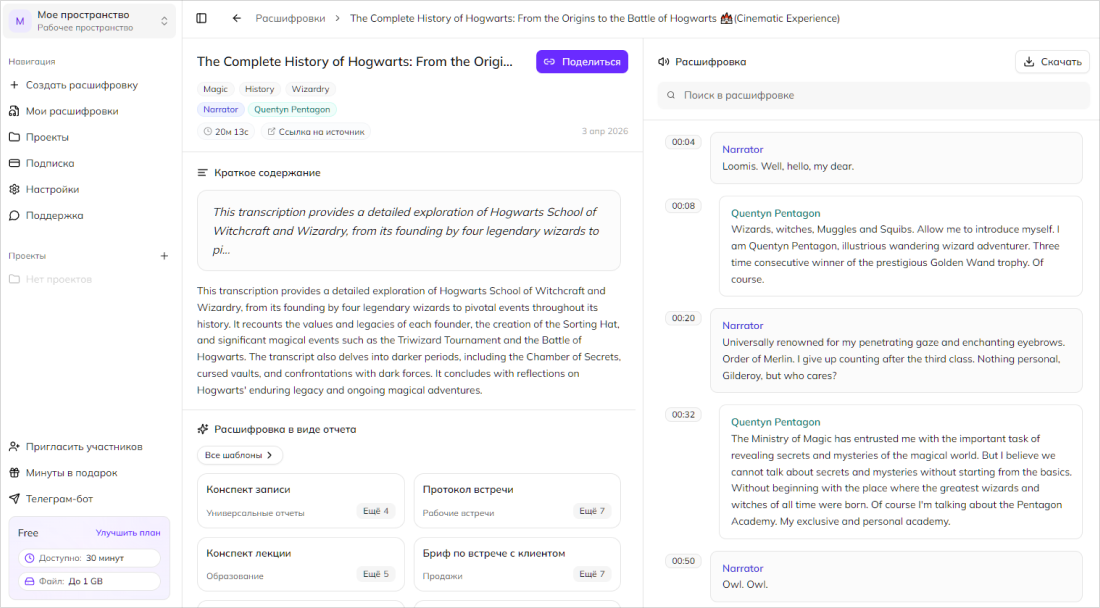Toggle the sidebar panel icon
Screen dimensions: 1100x608
pyautogui.click(x=201, y=18)
